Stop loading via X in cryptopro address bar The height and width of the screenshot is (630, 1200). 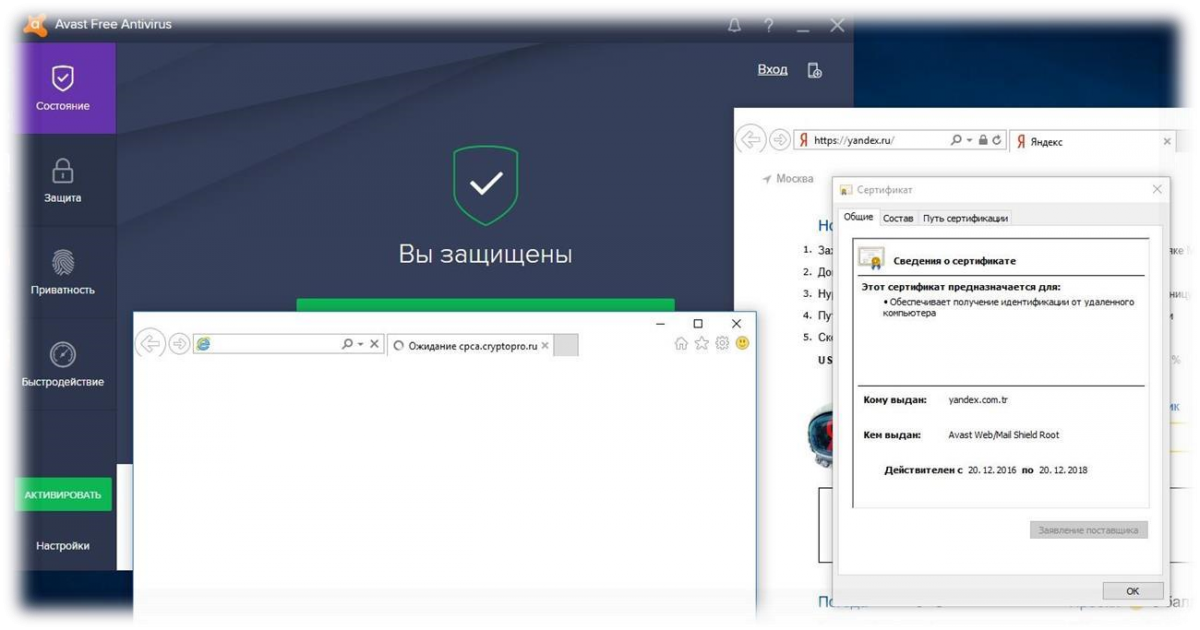coord(374,344)
